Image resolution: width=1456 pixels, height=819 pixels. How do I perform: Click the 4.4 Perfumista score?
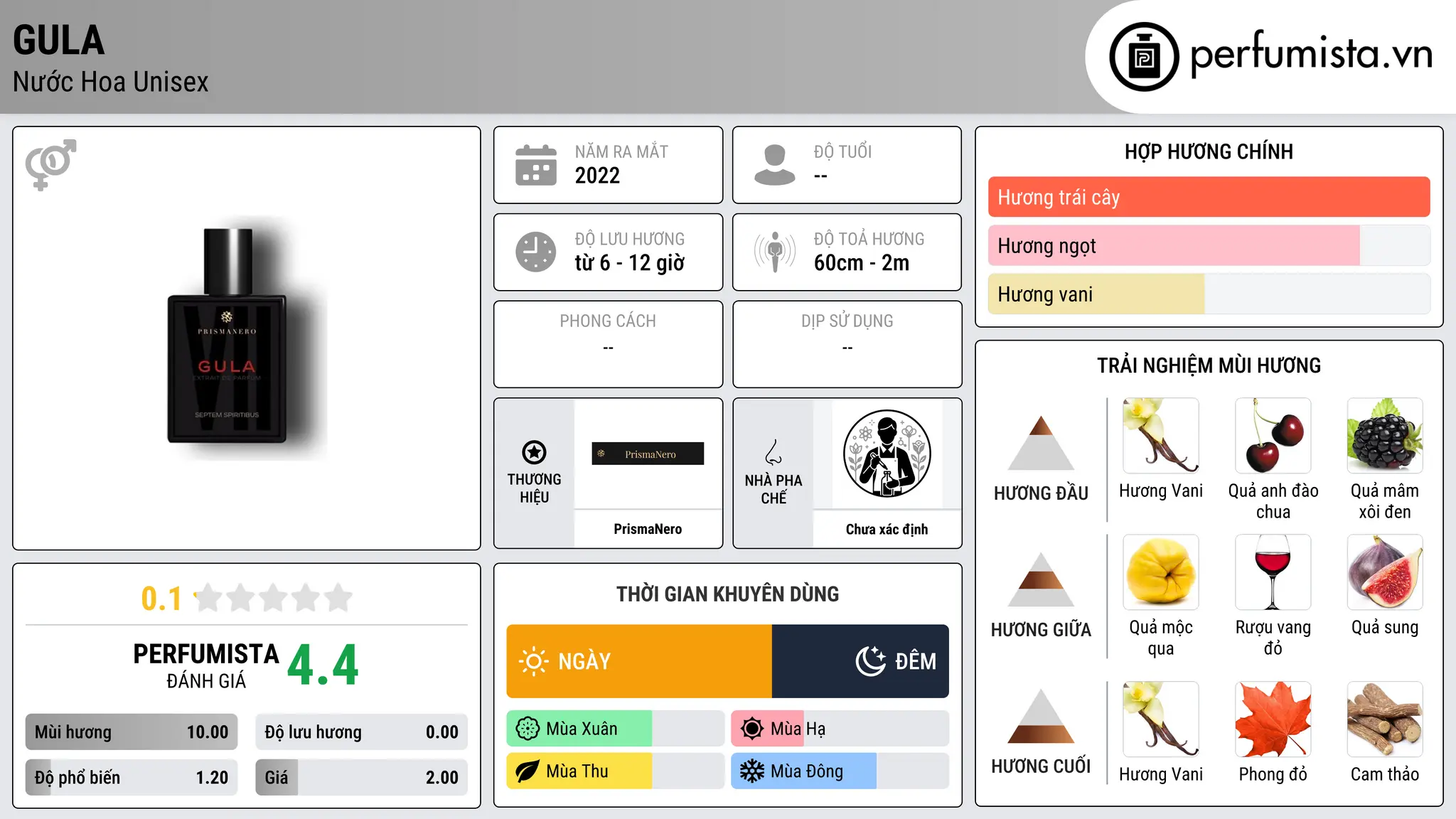click(323, 665)
